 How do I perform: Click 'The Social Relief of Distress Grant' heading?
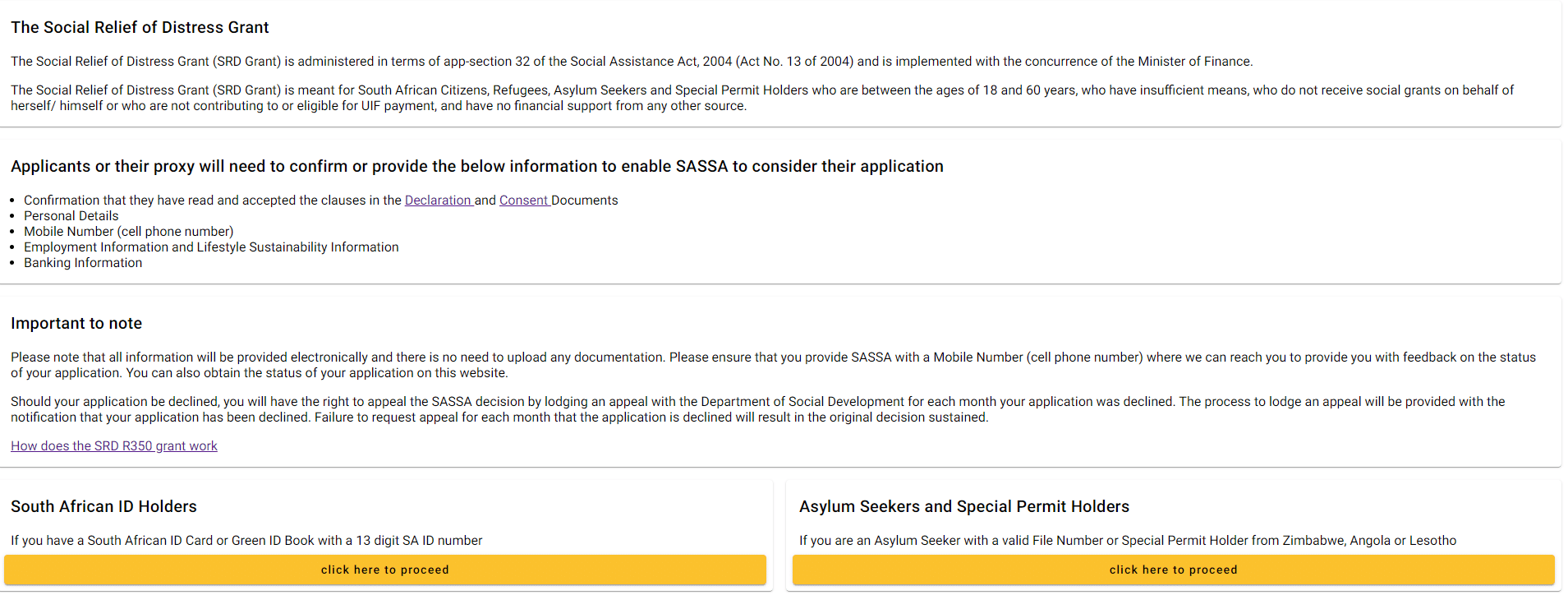[140, 28]
